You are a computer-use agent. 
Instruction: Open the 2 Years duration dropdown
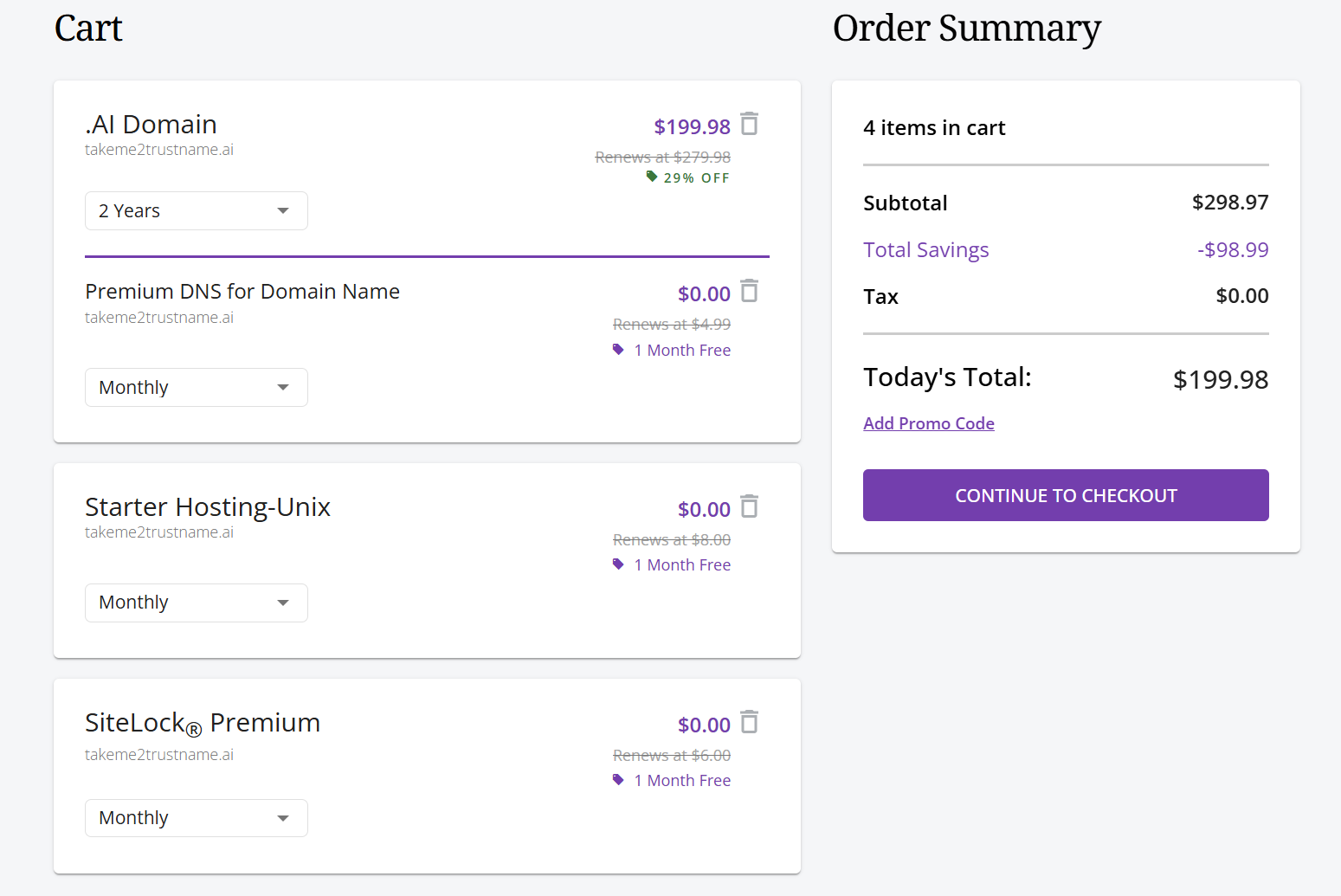click(196, 211)
